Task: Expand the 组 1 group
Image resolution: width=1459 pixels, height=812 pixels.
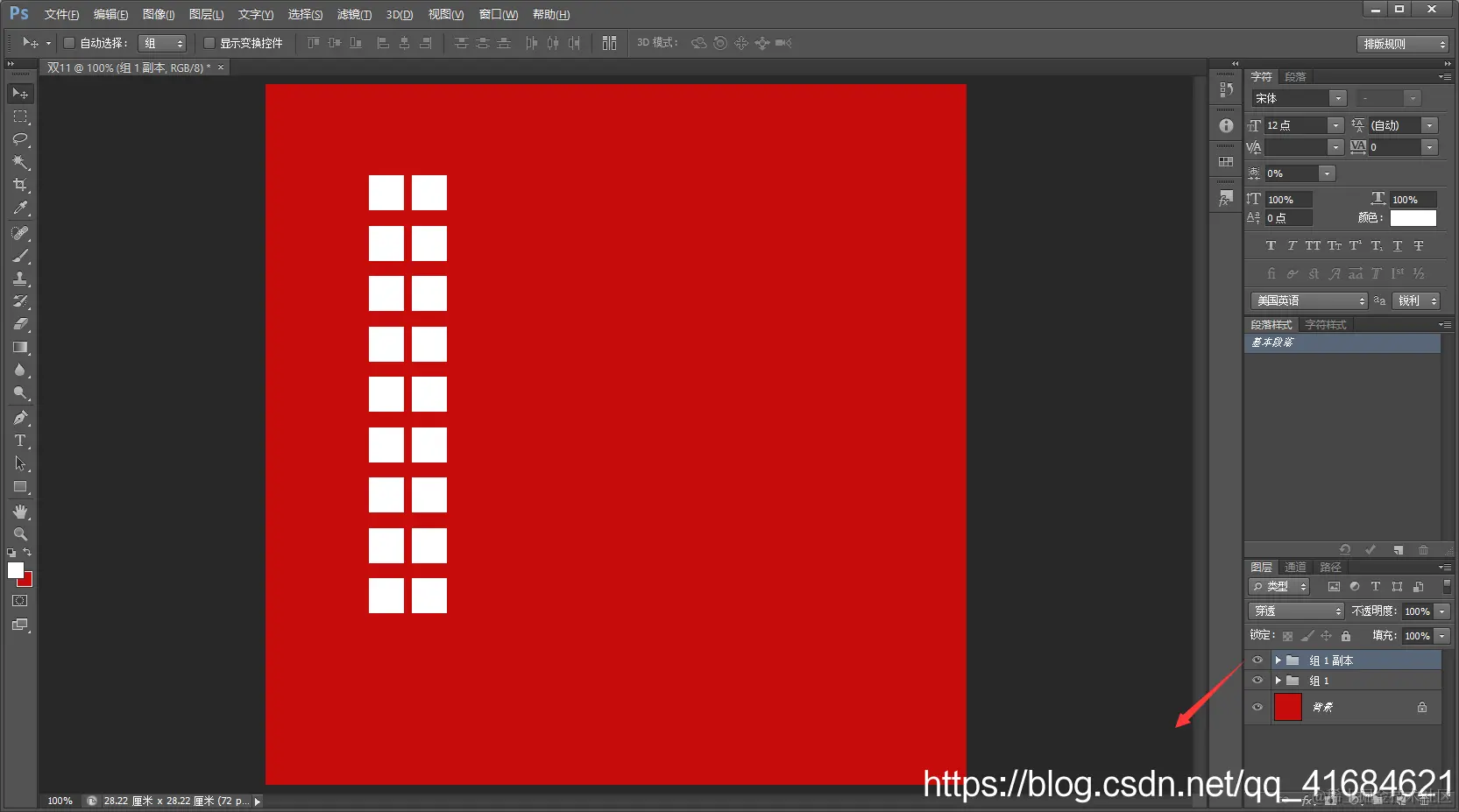Action: click(1278, 681)
